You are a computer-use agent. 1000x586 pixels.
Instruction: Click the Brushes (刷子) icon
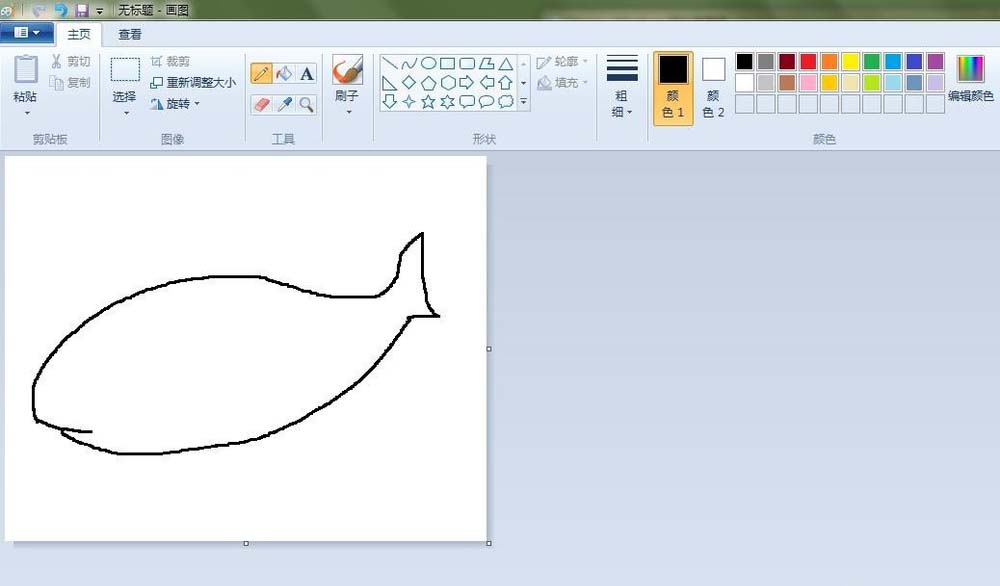[348, 70]
